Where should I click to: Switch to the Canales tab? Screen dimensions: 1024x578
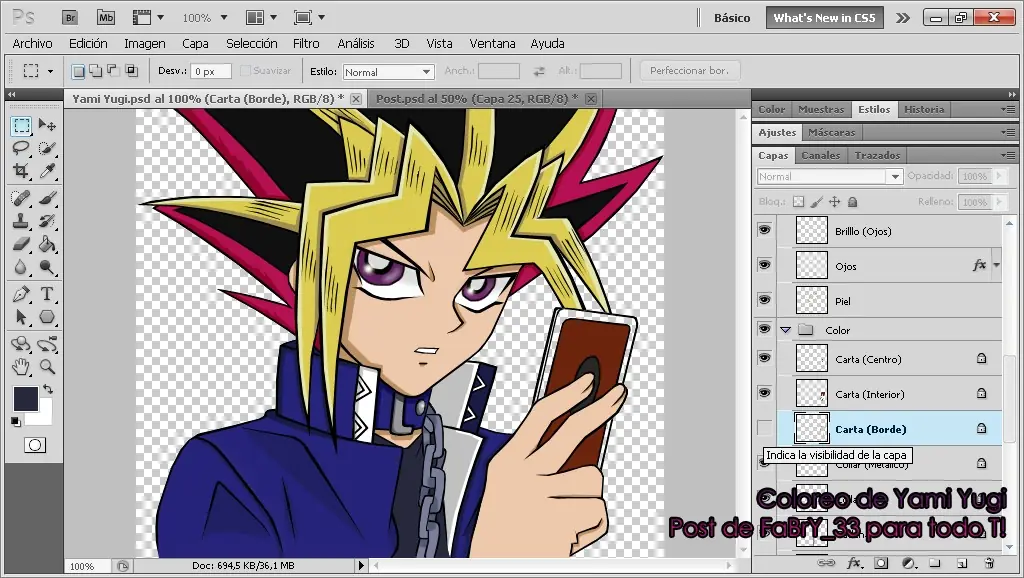820,155
